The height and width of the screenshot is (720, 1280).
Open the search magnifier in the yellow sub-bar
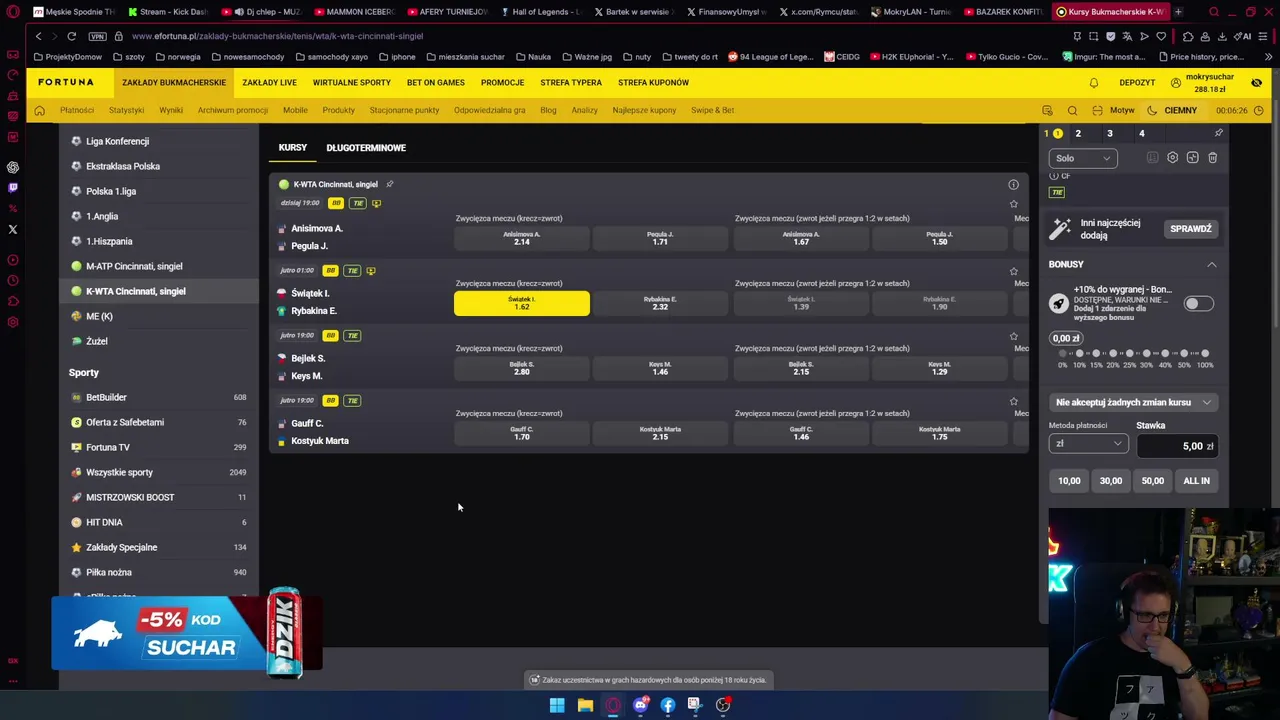point(1072,111)
